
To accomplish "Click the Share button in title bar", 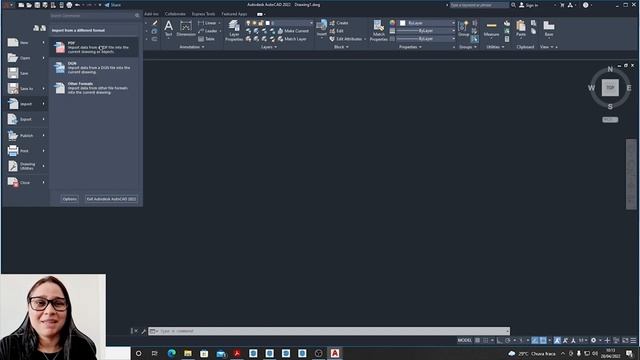I will pyautogui.click(x=113, y=5).
